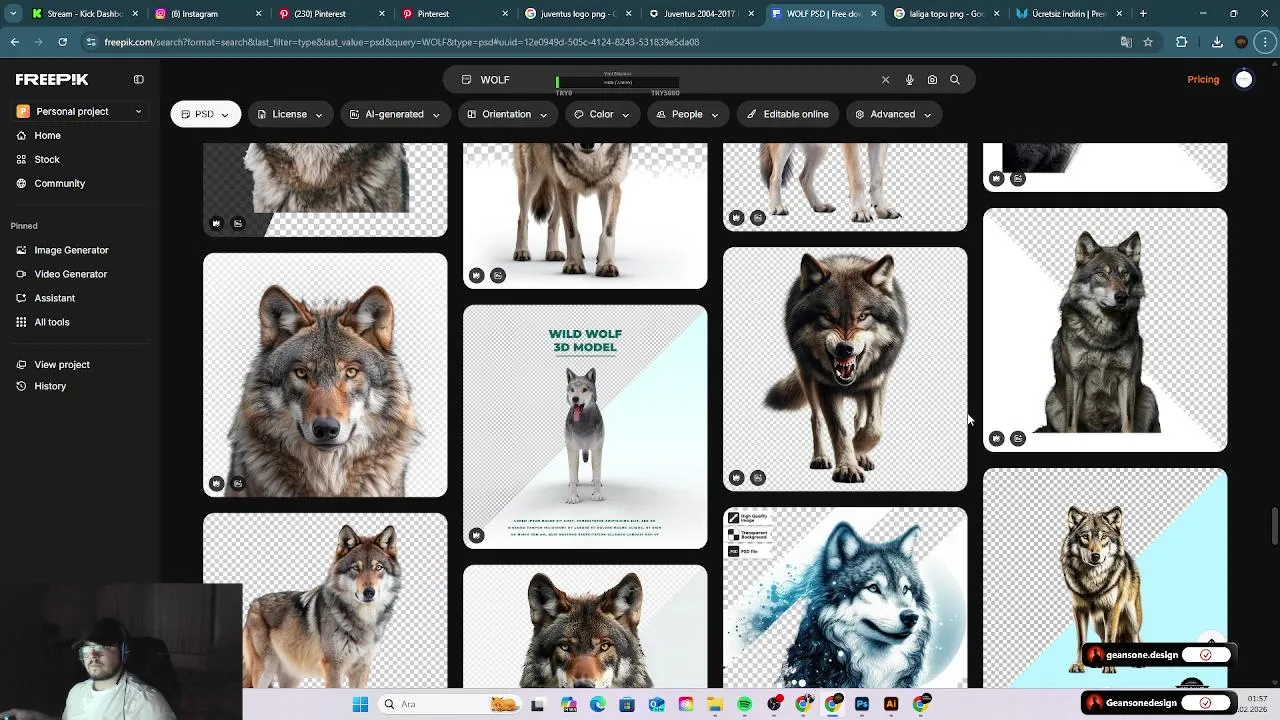Viewport: 1280px width, 720px height.
Task: Switch to the Stream Kick Dashboard tab
Action: [84, 14]
